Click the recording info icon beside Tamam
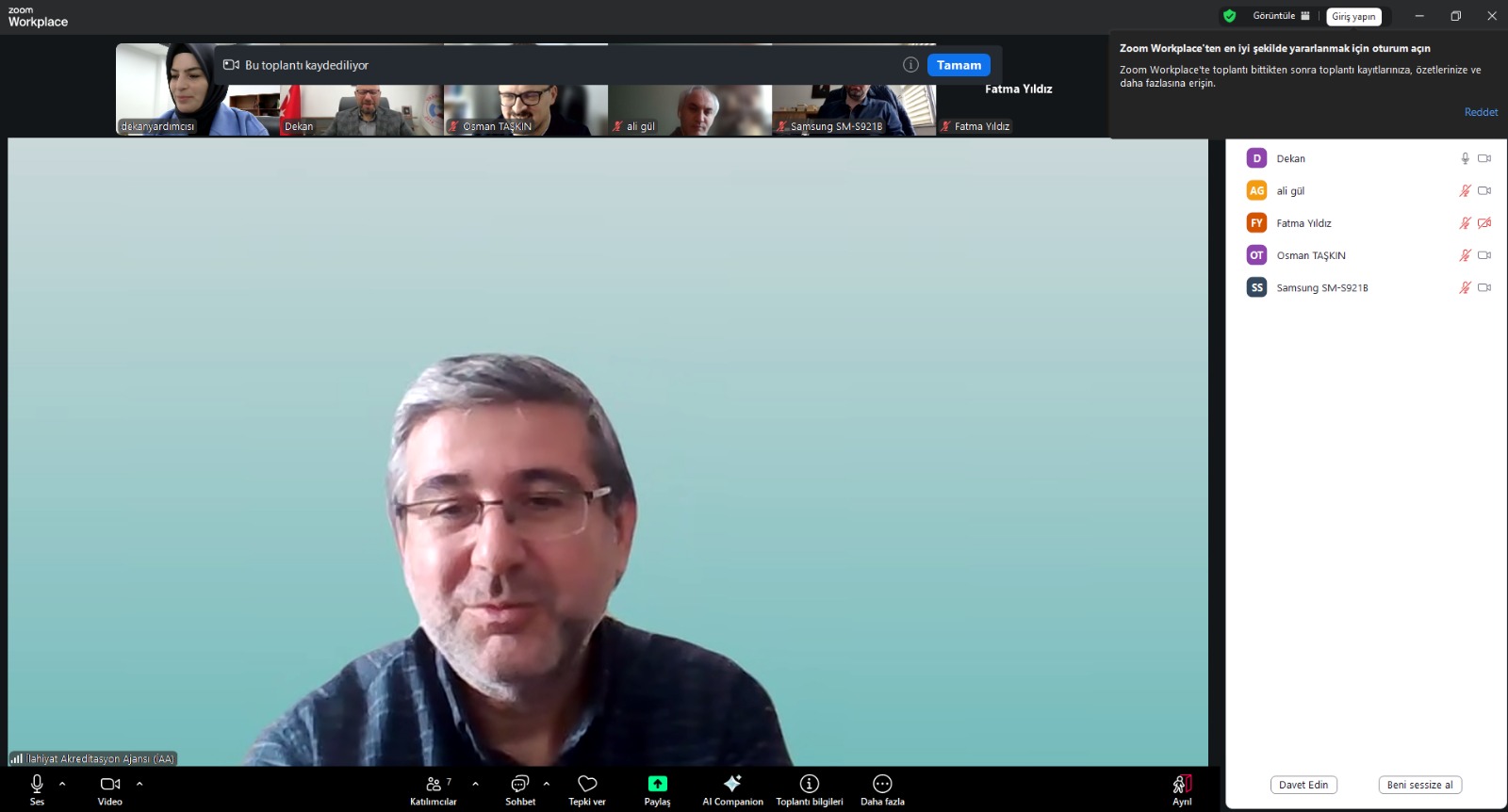 (910, 65)
